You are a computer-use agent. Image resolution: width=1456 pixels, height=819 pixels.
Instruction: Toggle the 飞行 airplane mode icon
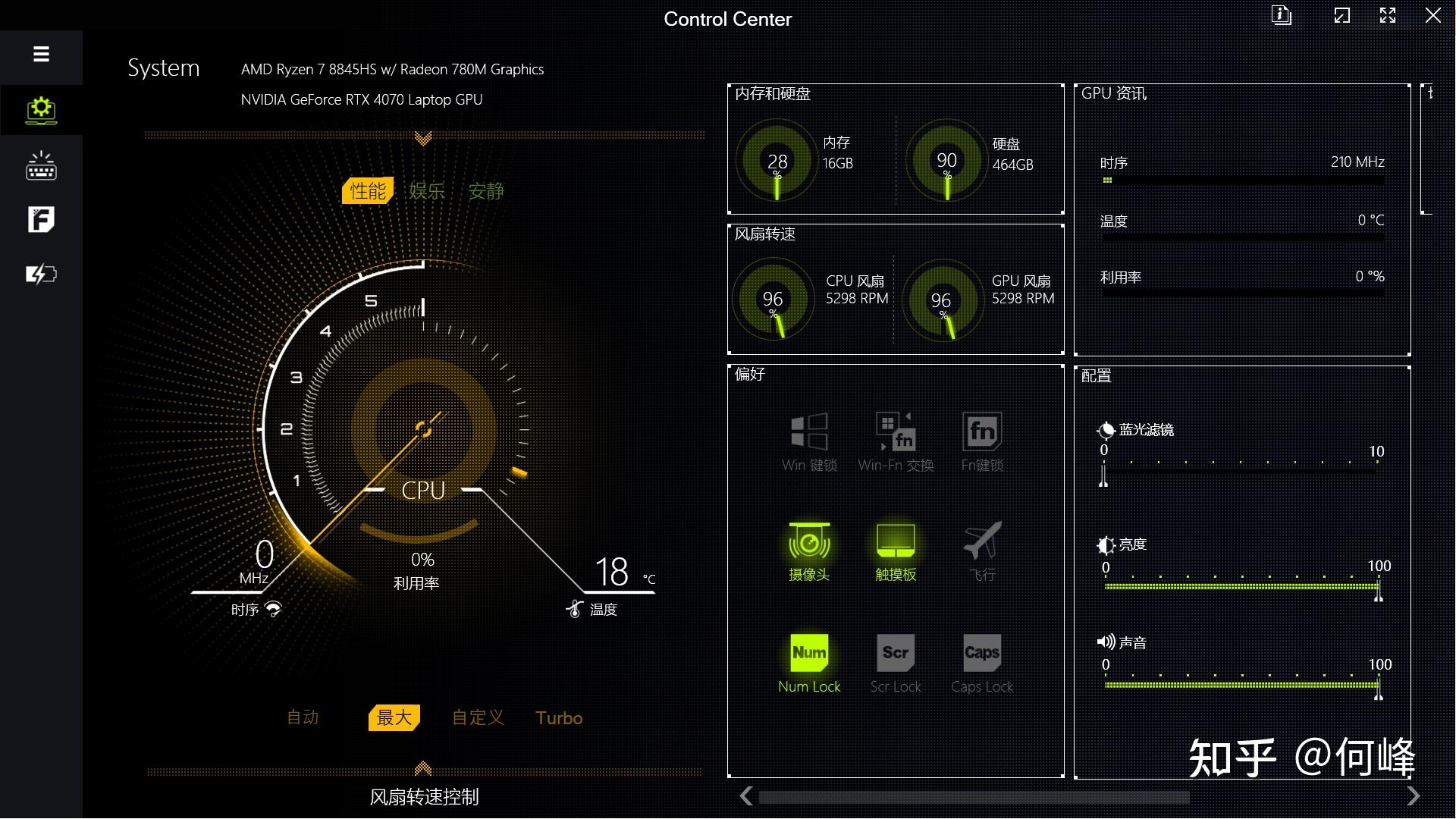coord(982,541)
